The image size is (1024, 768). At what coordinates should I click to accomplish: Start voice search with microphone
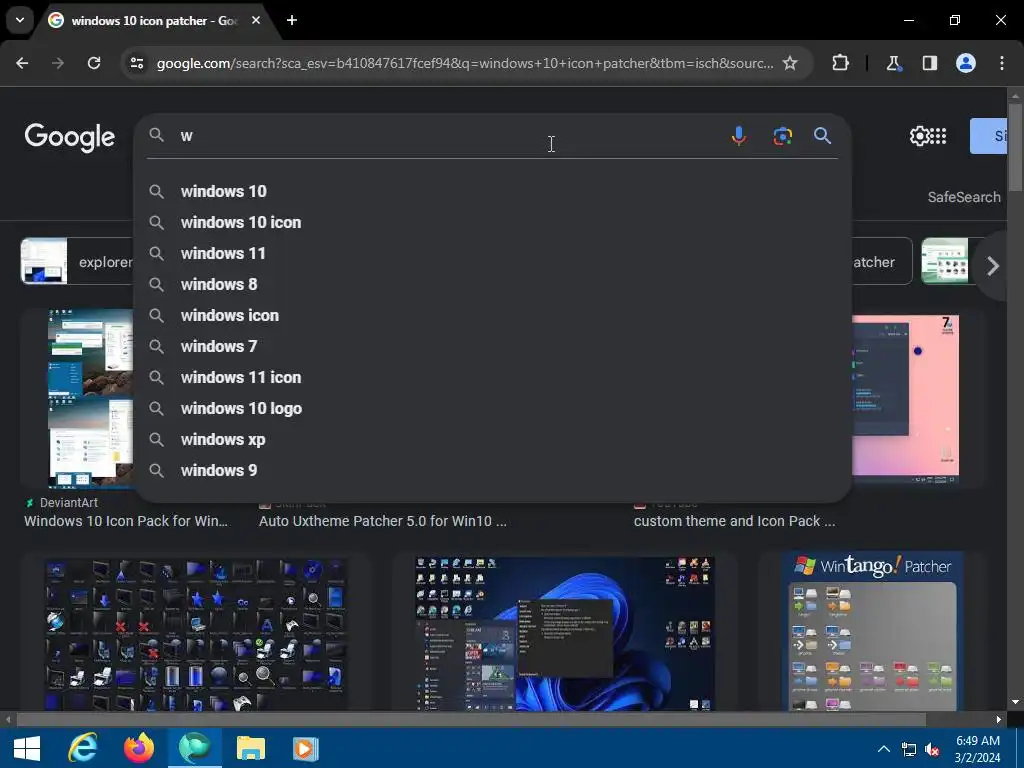coord(739,136)
